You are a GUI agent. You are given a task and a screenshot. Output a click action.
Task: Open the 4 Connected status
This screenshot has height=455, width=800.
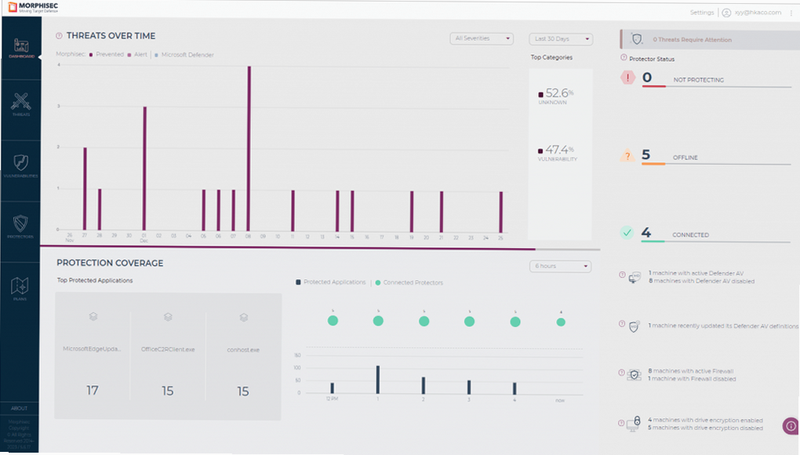(706, 233)
